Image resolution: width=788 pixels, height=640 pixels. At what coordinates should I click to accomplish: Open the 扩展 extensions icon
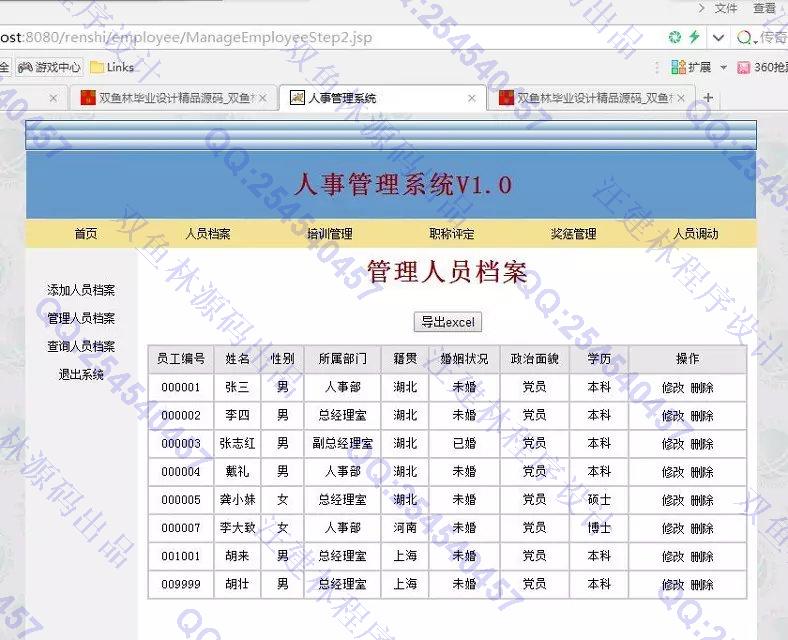pos(678,67)
